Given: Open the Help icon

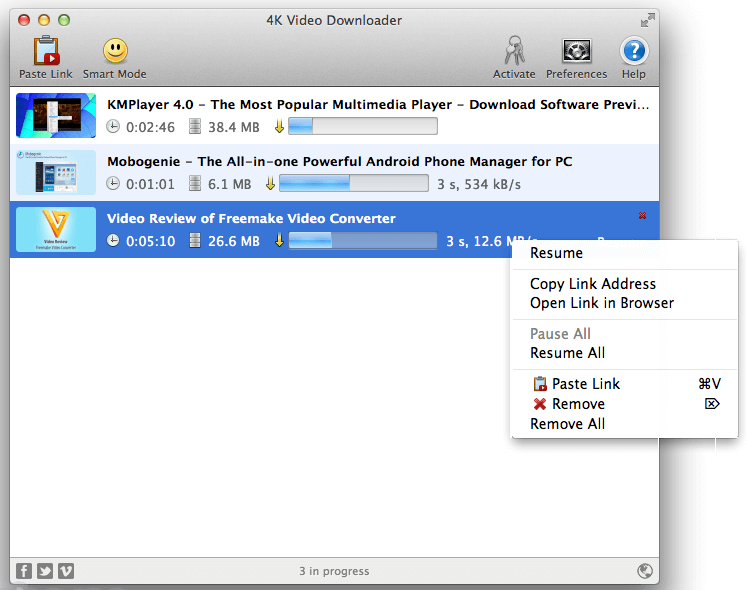Looking at the screenshot, I should click(634, 52).
